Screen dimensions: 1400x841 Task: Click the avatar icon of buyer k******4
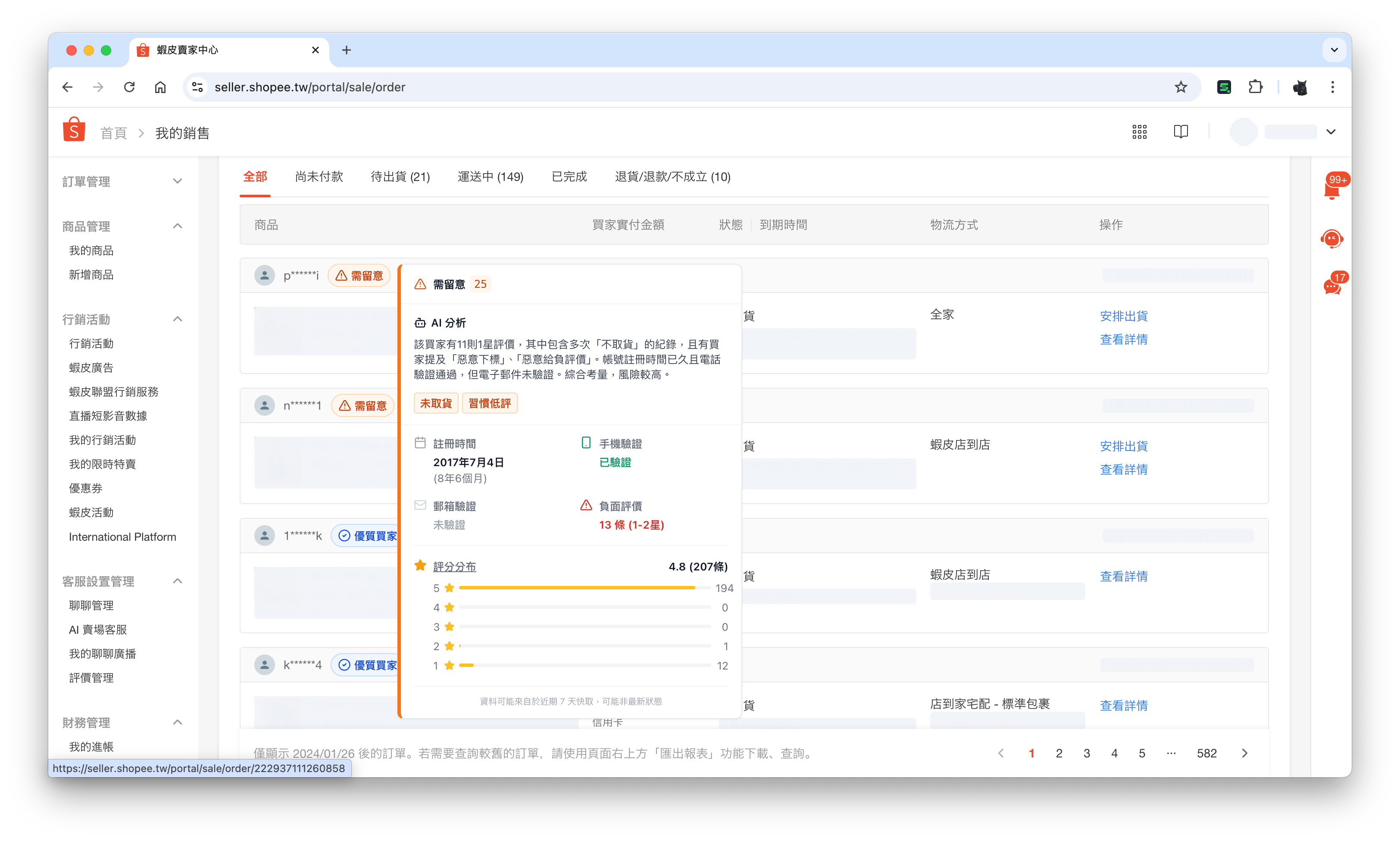click(264, 665)
